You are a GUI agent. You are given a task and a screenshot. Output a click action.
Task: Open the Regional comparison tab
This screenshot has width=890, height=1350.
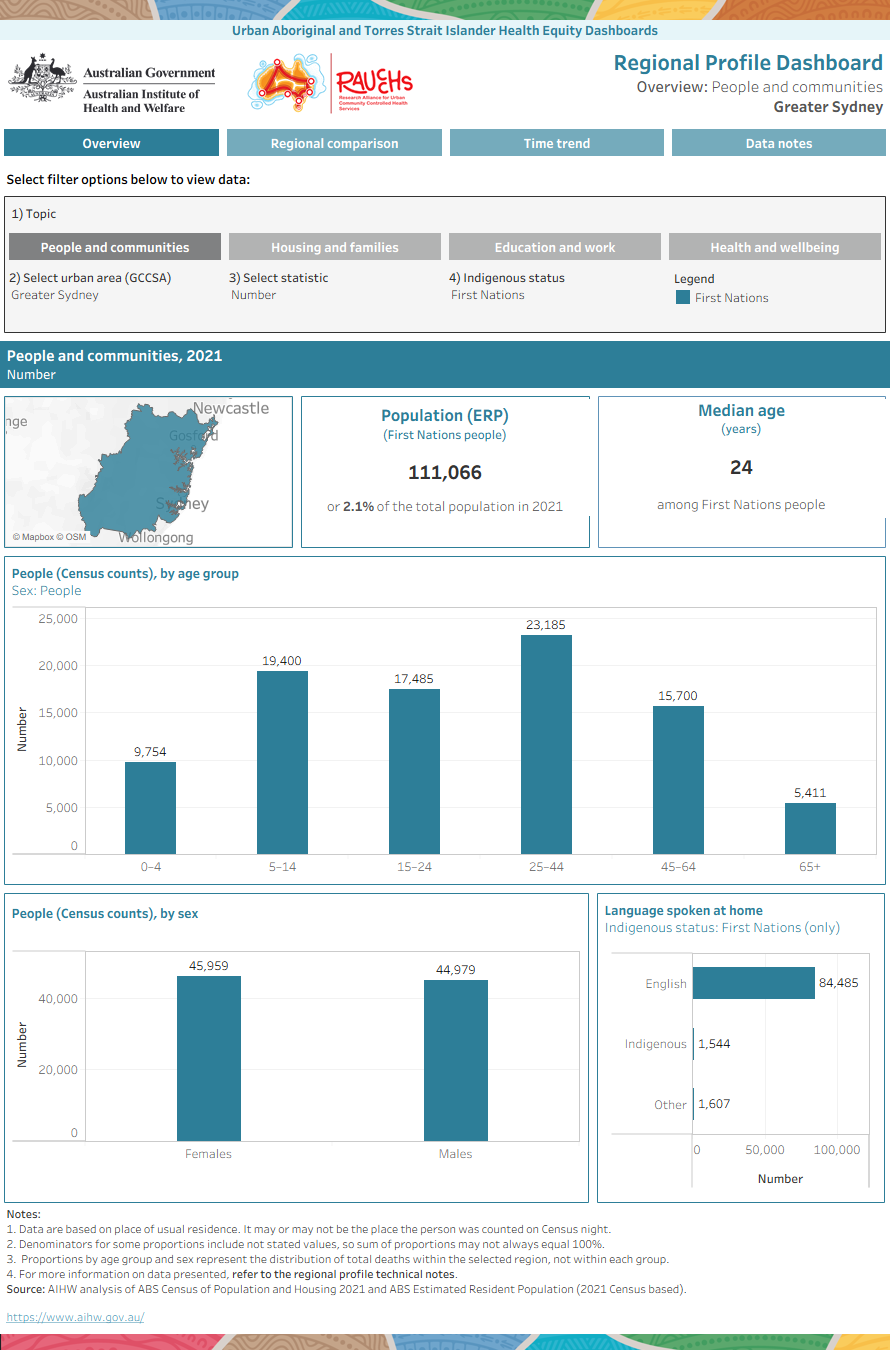pyautogui.click(x=334, y=143)
